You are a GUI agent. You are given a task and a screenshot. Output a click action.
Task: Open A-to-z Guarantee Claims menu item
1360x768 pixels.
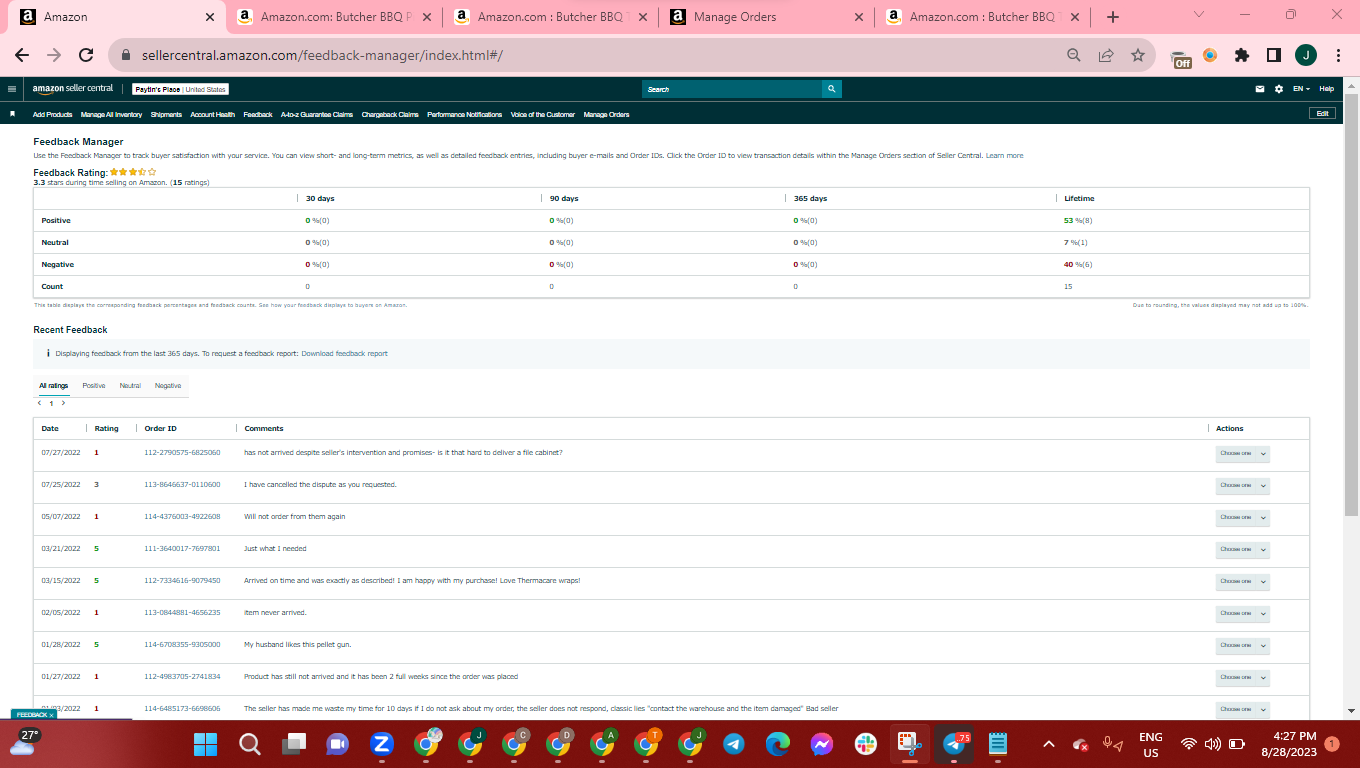point(317,115)
